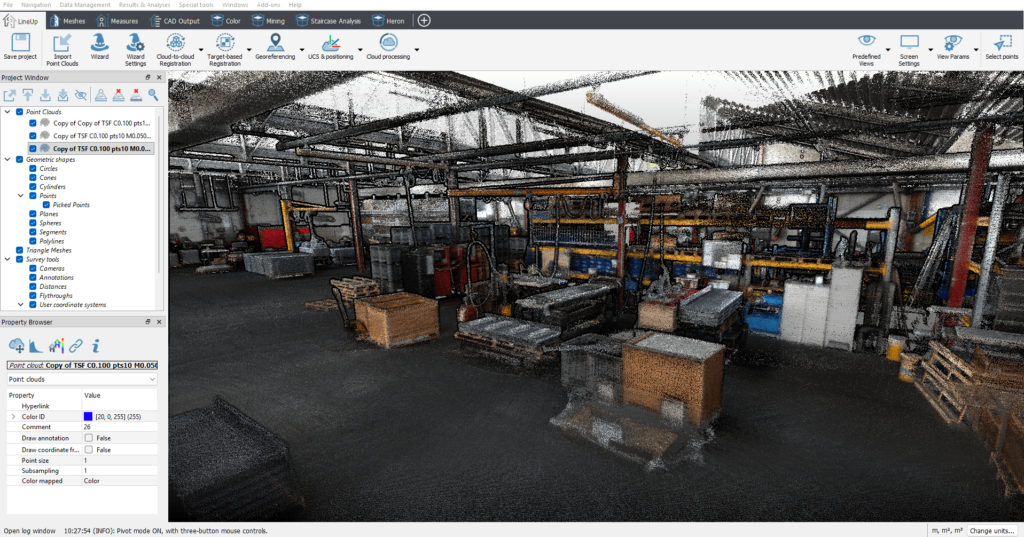
Task: Switch to the CAD Output tab
Action: point(175,20)
